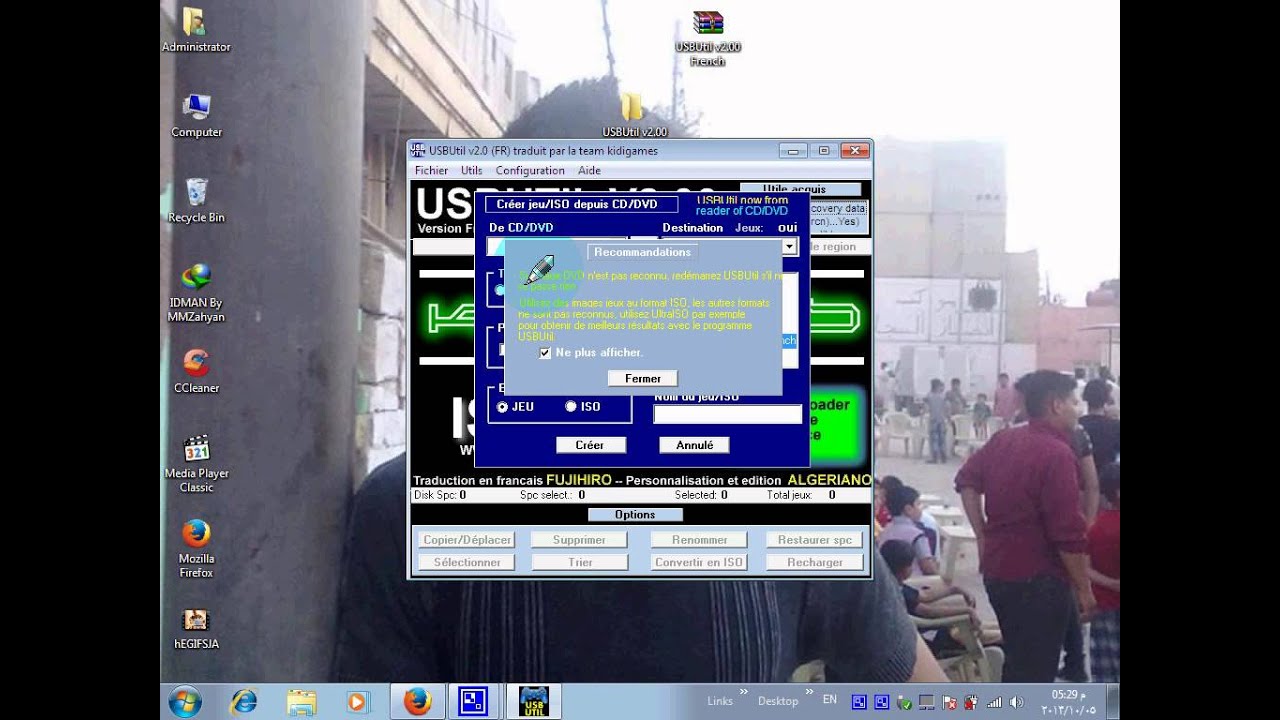
Task: Expand the Destination dropdown arrow
Action: point(789,246)
